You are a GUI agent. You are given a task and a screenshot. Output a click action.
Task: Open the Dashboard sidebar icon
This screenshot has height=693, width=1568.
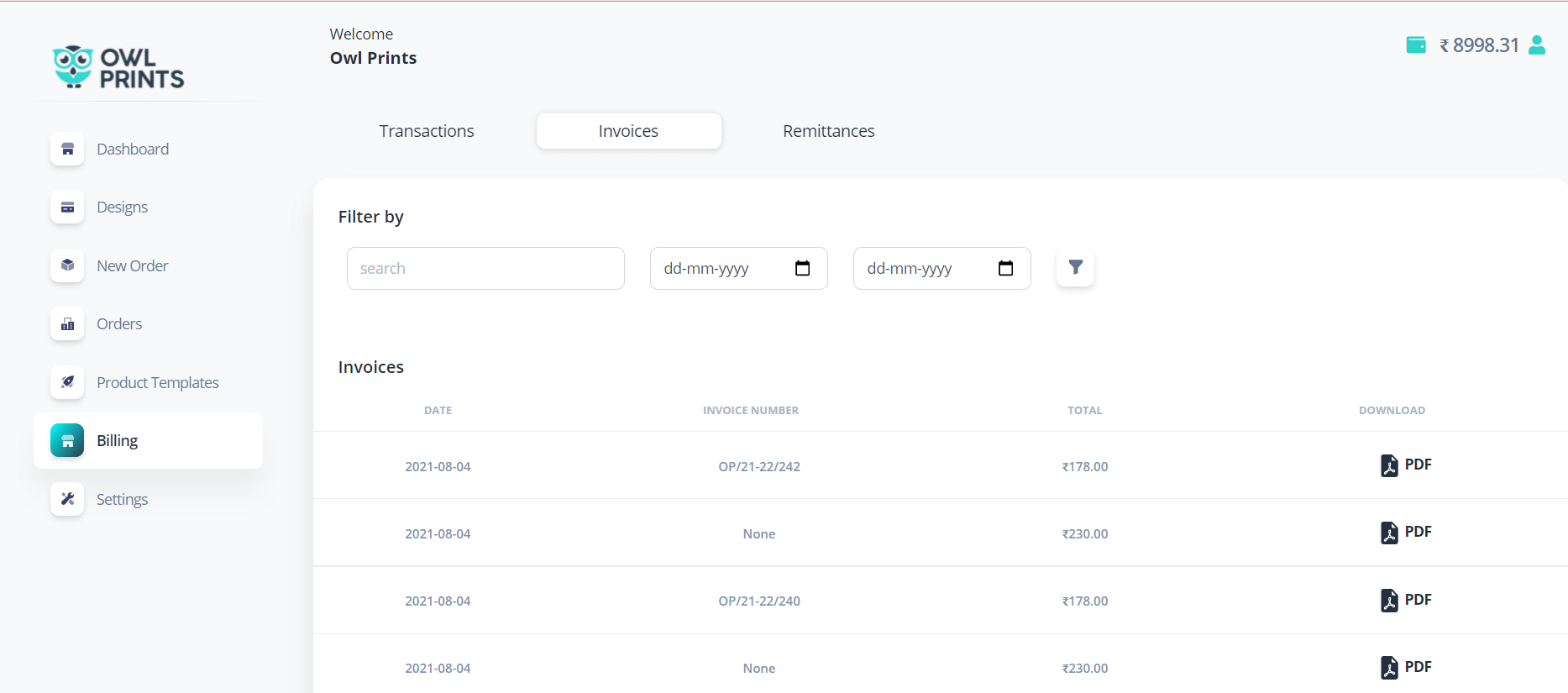pyautogui.click(x=67, y=149)
